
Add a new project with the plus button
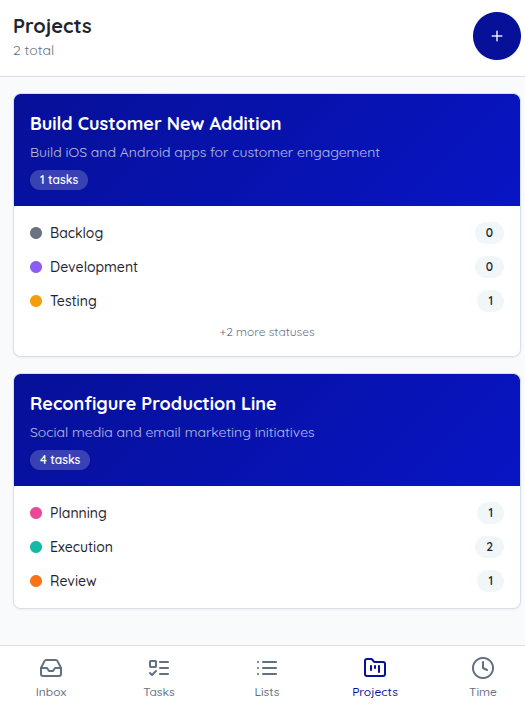click(497, 36)
